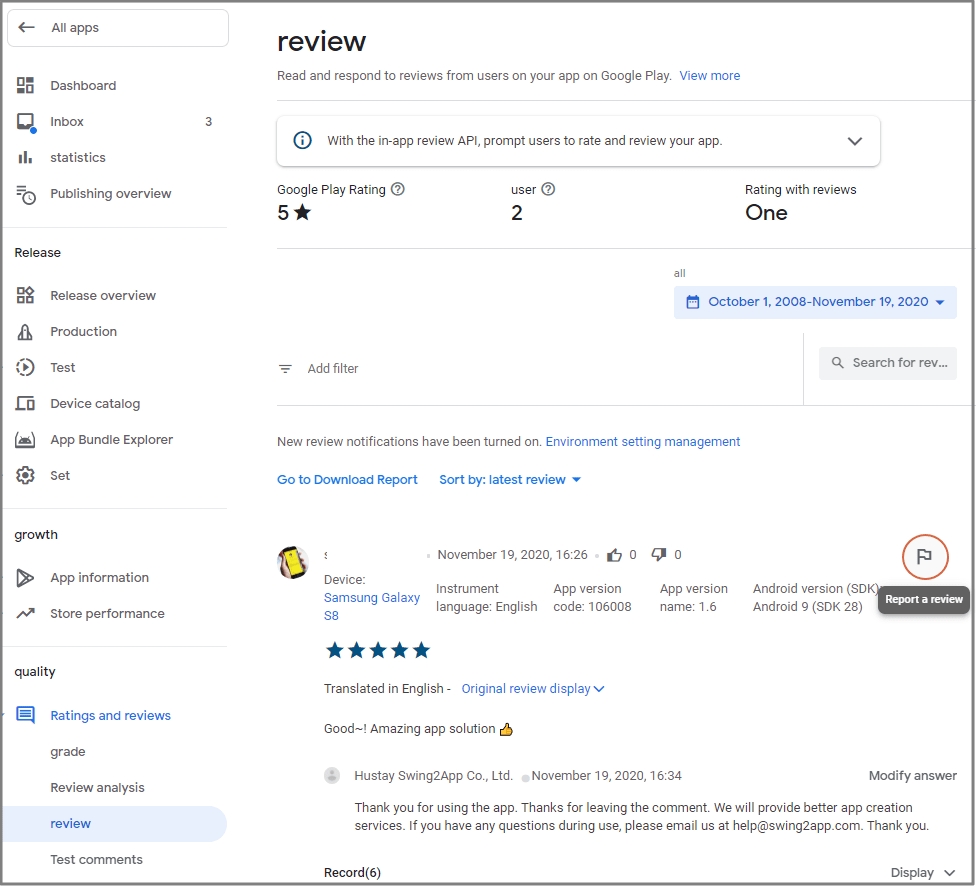This screenshot has width=976, height=886.
Task: Click Go to Download Report link
Action: point(347,480)
